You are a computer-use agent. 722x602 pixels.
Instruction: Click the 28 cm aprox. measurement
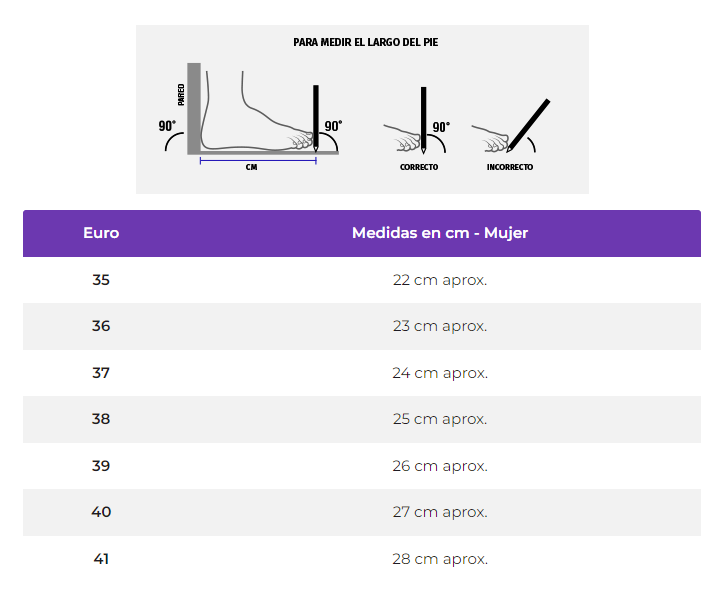pyautogui.click(x=440, y=559)
